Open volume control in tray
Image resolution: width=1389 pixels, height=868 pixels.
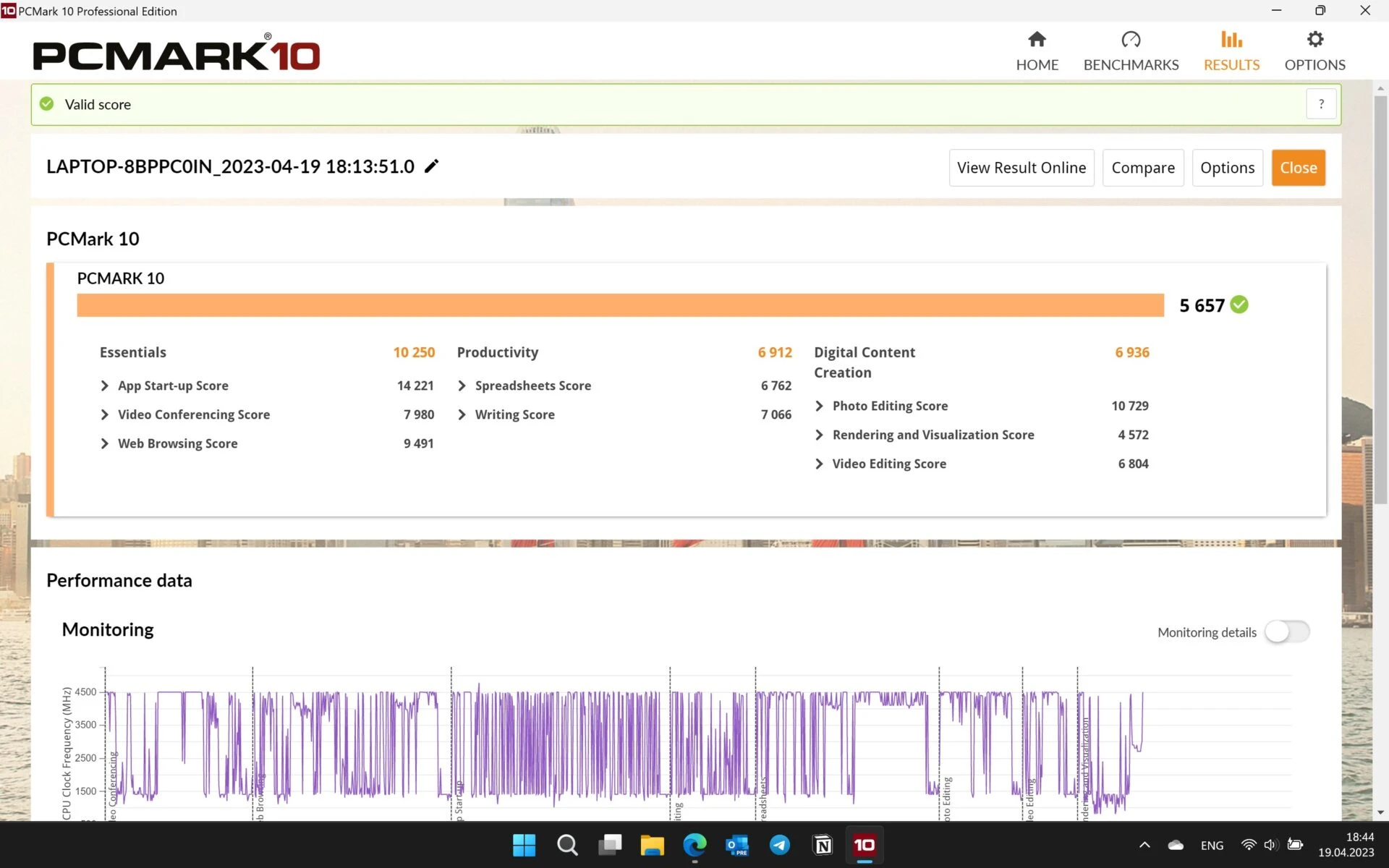click(x=1270, y=845)
